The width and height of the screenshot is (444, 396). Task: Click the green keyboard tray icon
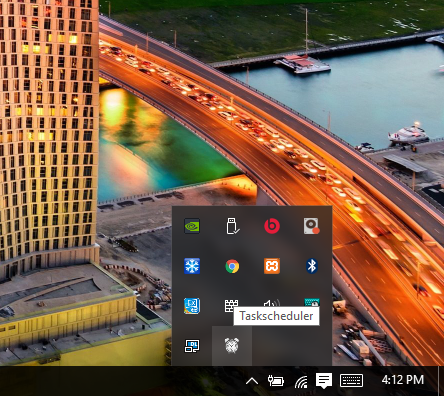tap(312, 303)
